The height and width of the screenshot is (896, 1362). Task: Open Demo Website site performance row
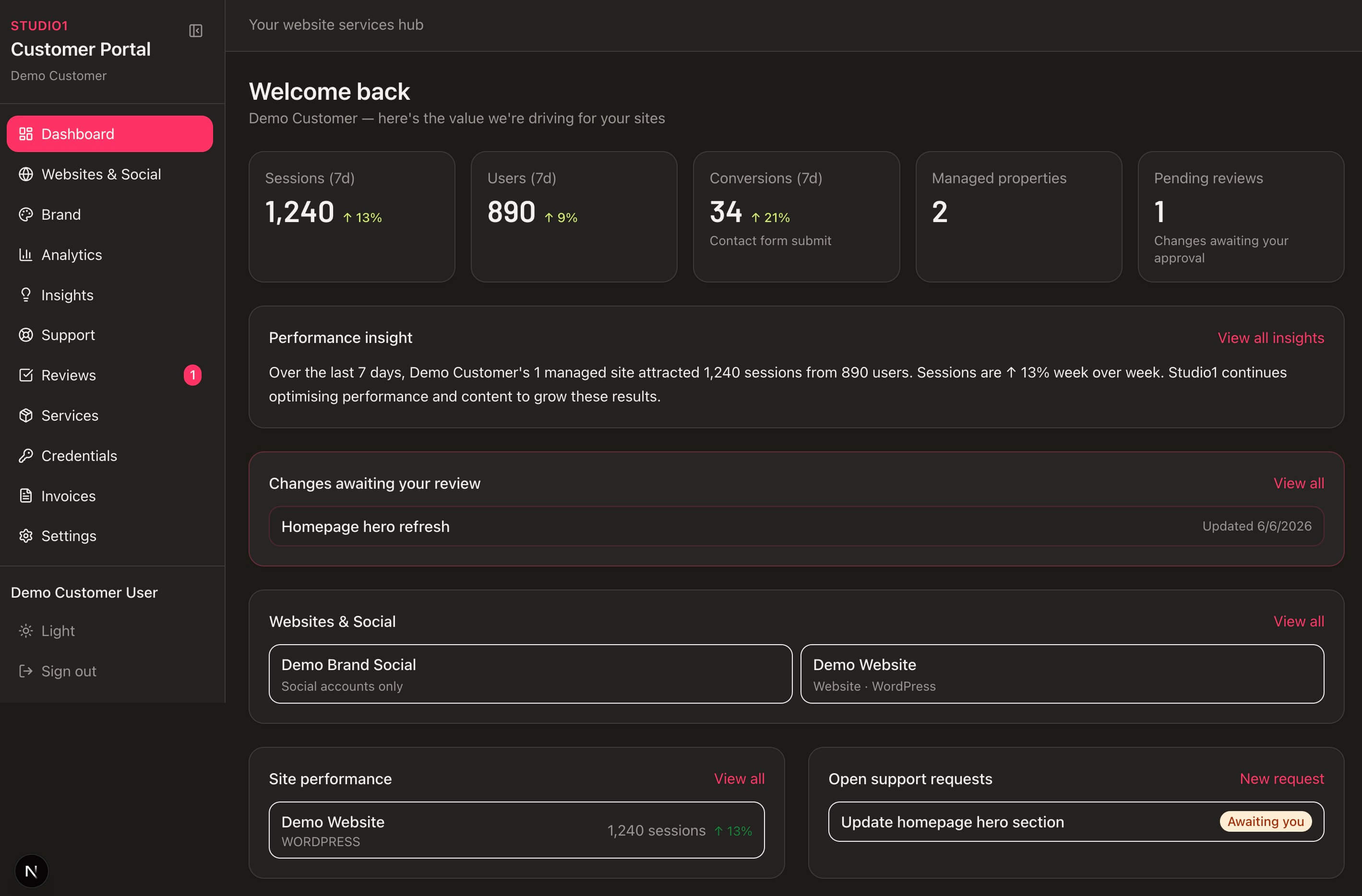coord(517,830)
